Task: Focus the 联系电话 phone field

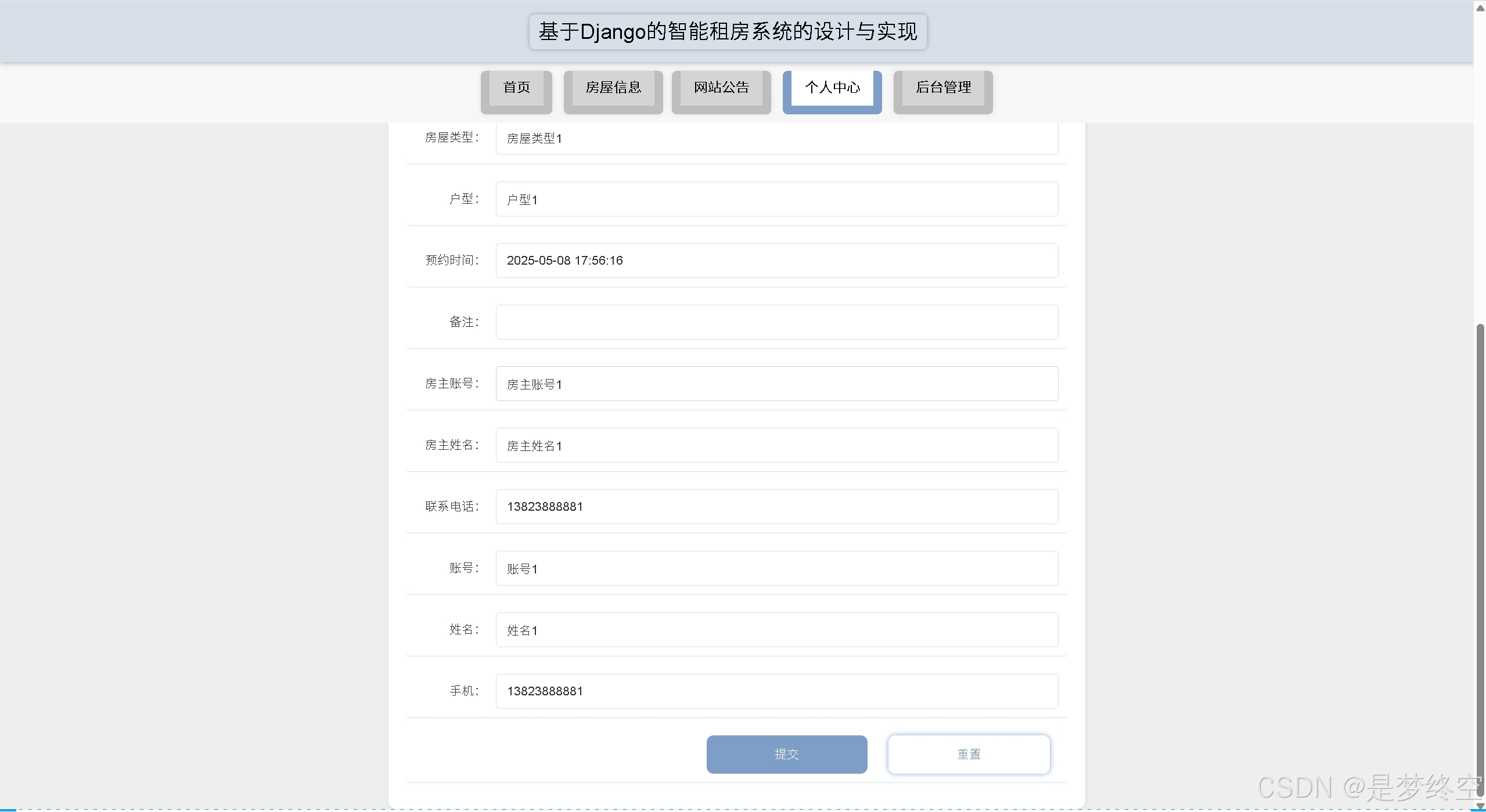Action: [776, 507]
